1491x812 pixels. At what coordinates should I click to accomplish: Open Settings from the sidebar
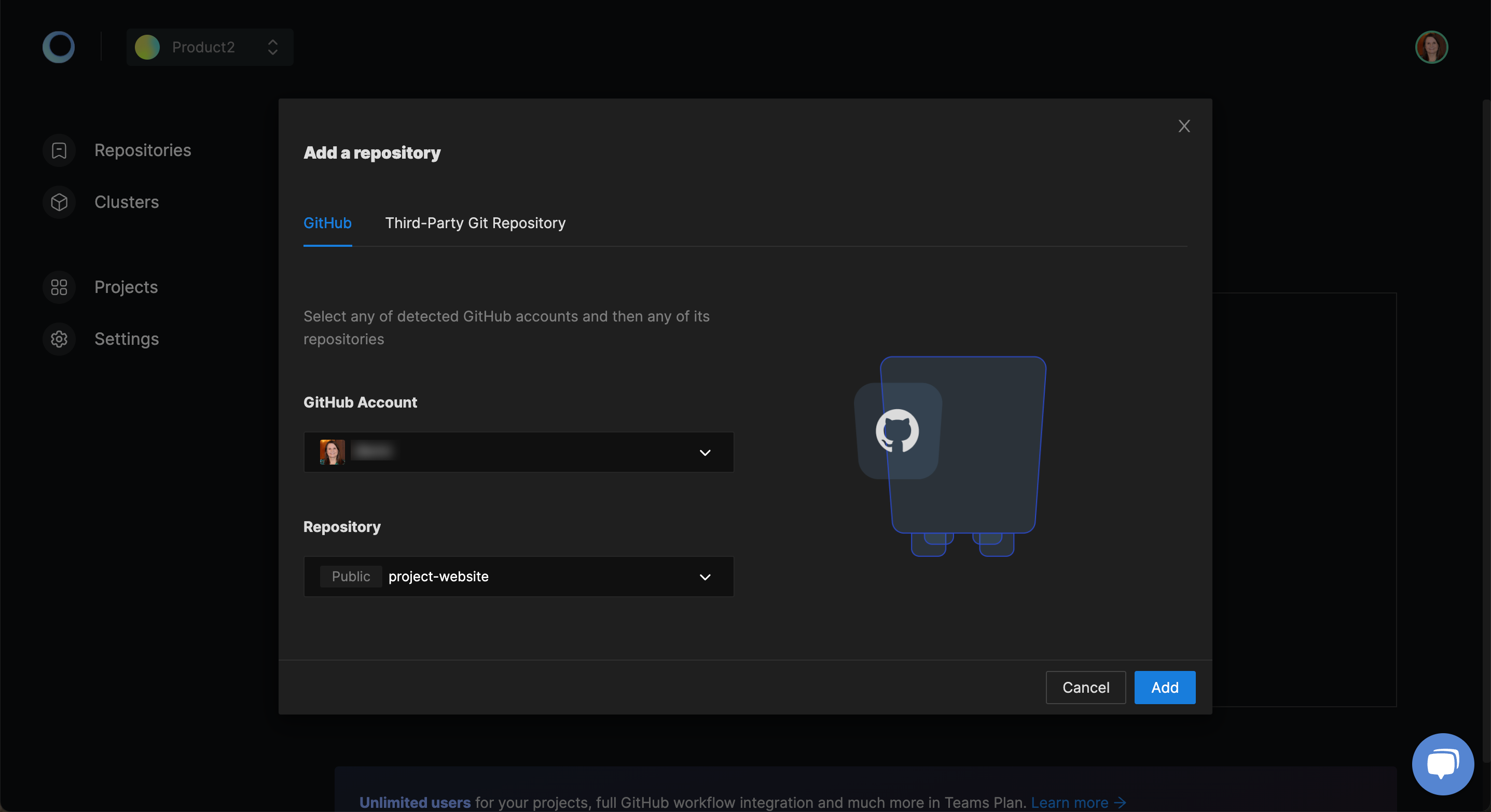126,339
